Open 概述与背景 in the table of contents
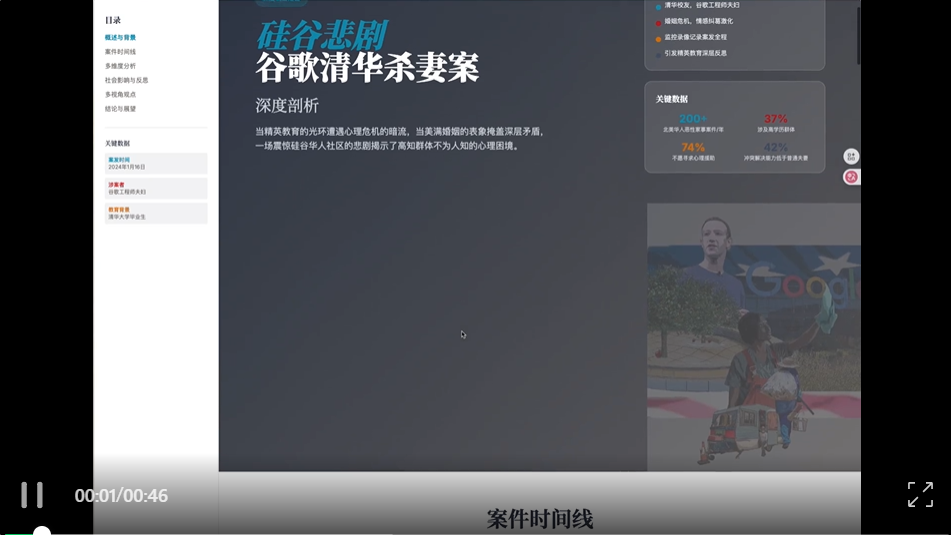This screenshot has width=951, height=535. 120,38
